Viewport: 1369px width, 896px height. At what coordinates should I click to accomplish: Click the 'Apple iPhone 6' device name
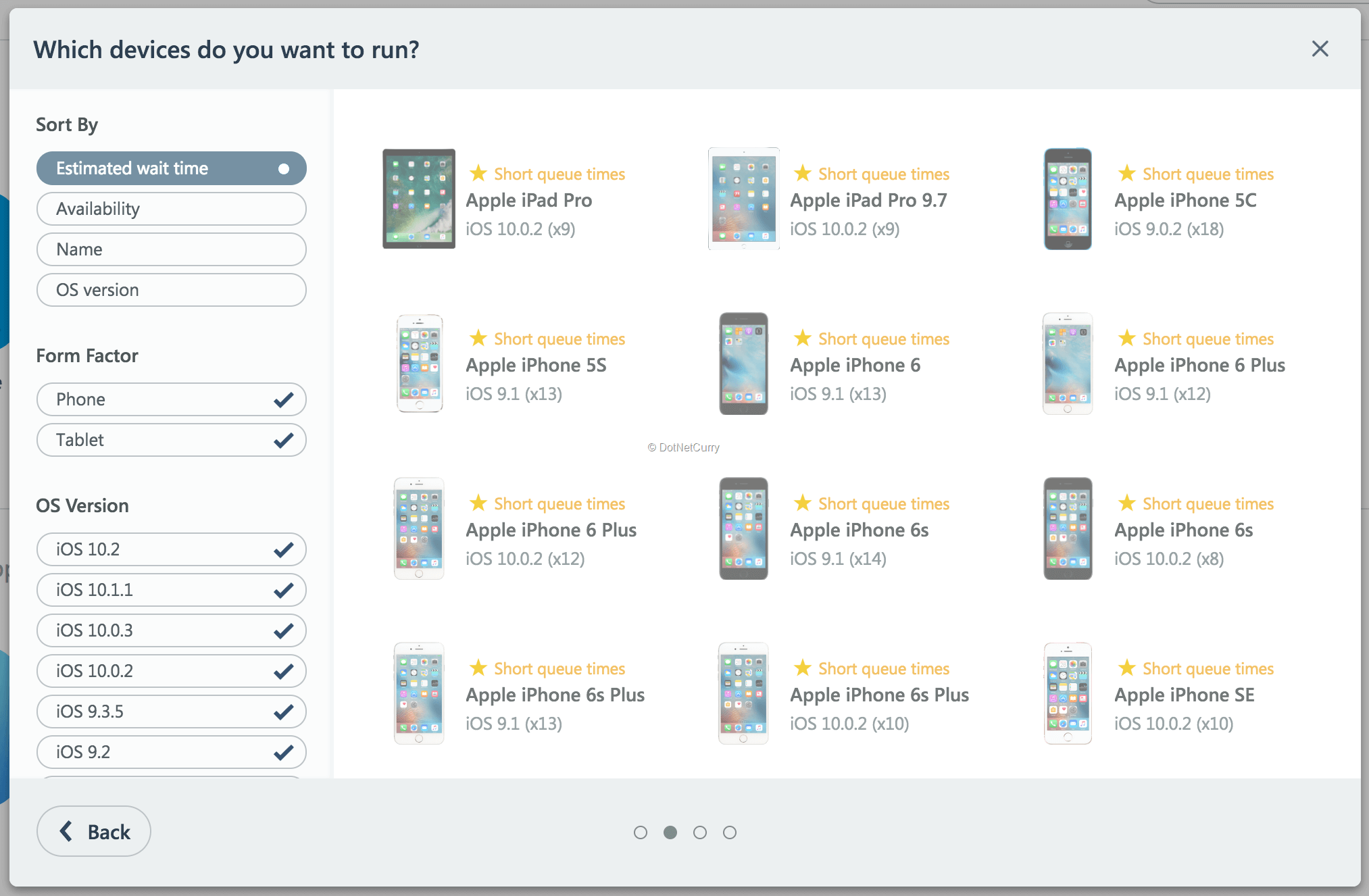click(855, 366)
